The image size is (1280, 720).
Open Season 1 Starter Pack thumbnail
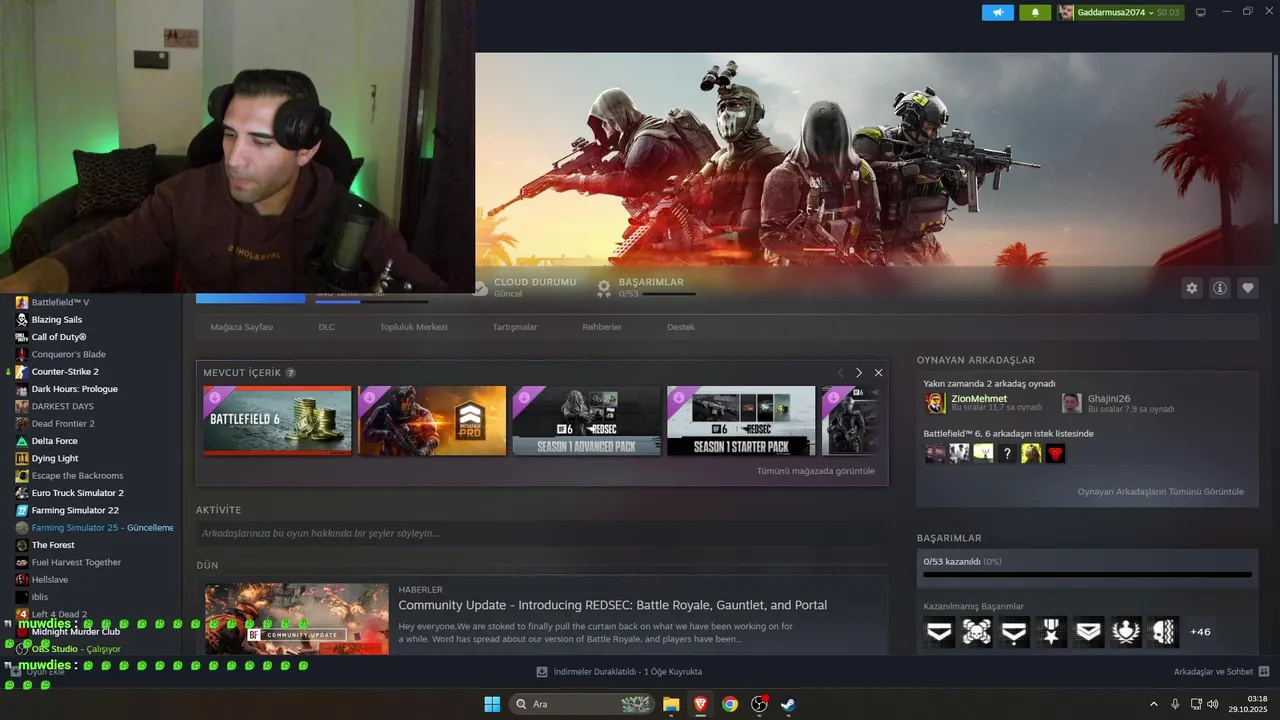tap(741, 421)
